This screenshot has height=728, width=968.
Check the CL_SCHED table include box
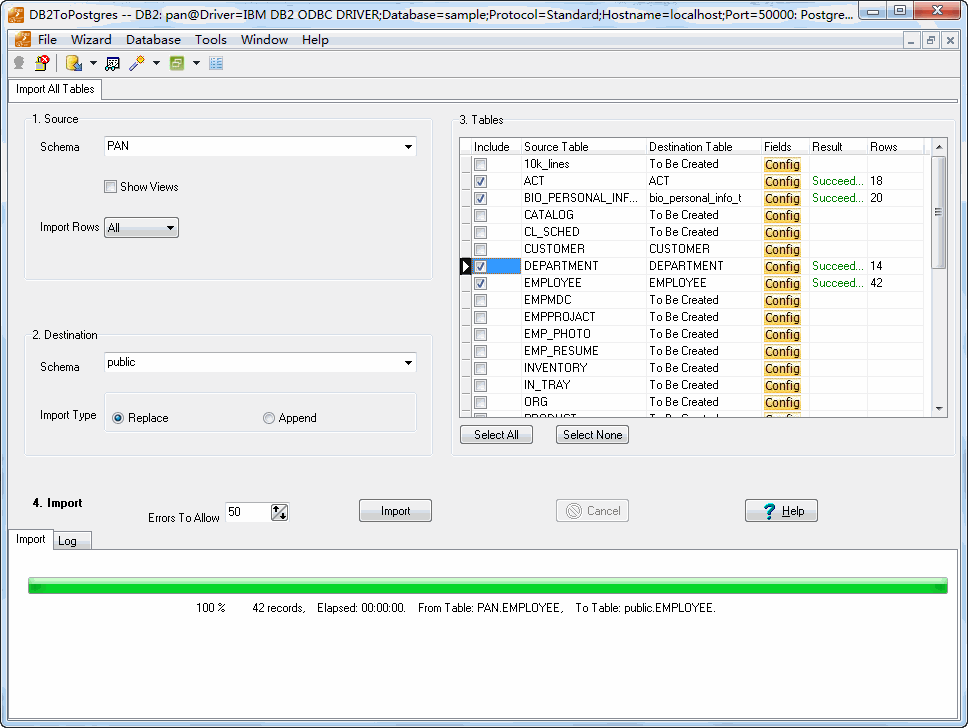[x=480, y=232]
